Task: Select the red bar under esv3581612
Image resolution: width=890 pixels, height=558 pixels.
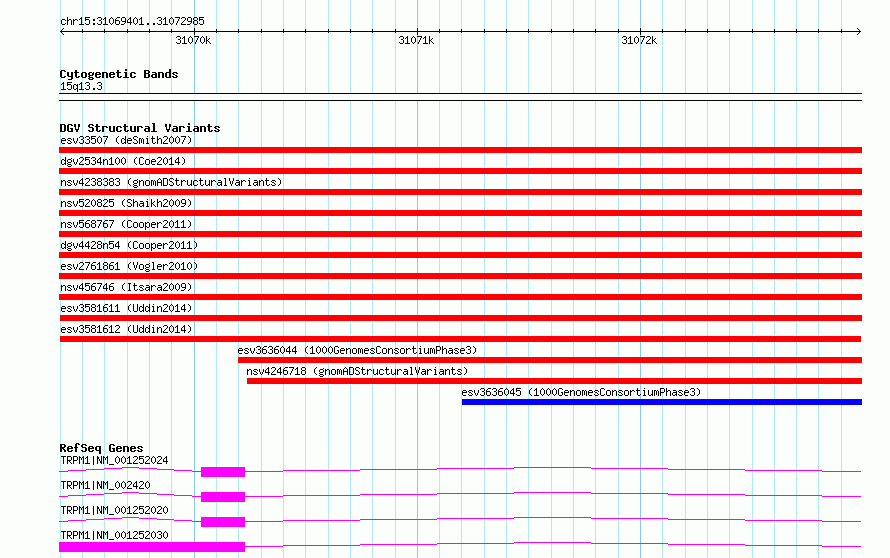Action: click(460, 339)
